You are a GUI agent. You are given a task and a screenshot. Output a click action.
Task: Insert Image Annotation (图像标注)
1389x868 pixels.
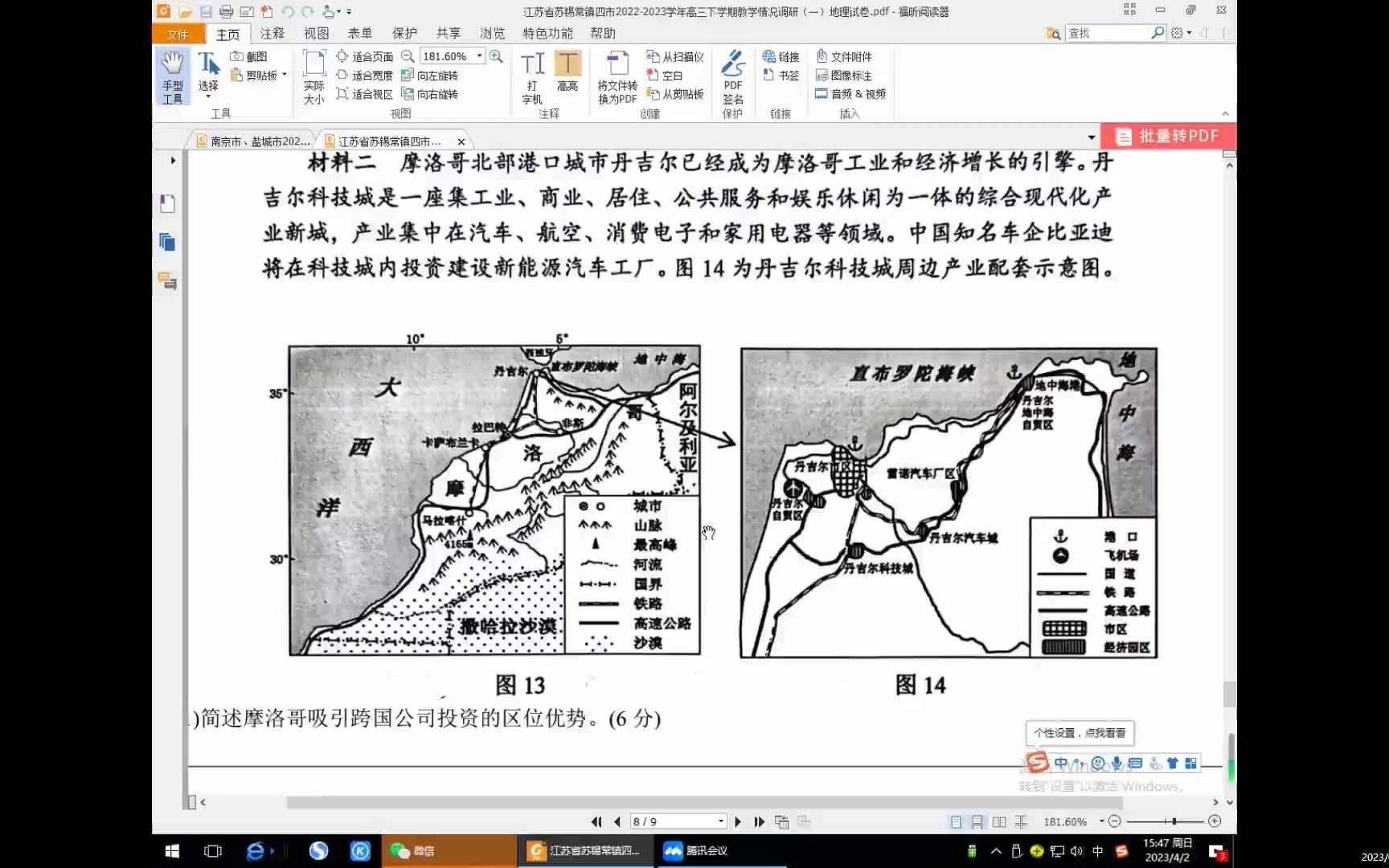pos(844,75)
